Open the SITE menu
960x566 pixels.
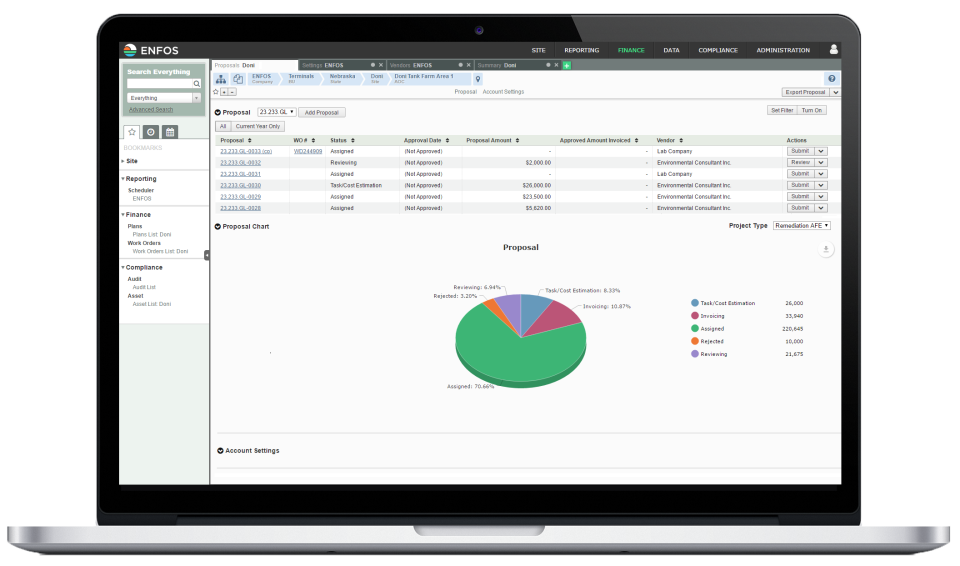(x=539, y=50)
